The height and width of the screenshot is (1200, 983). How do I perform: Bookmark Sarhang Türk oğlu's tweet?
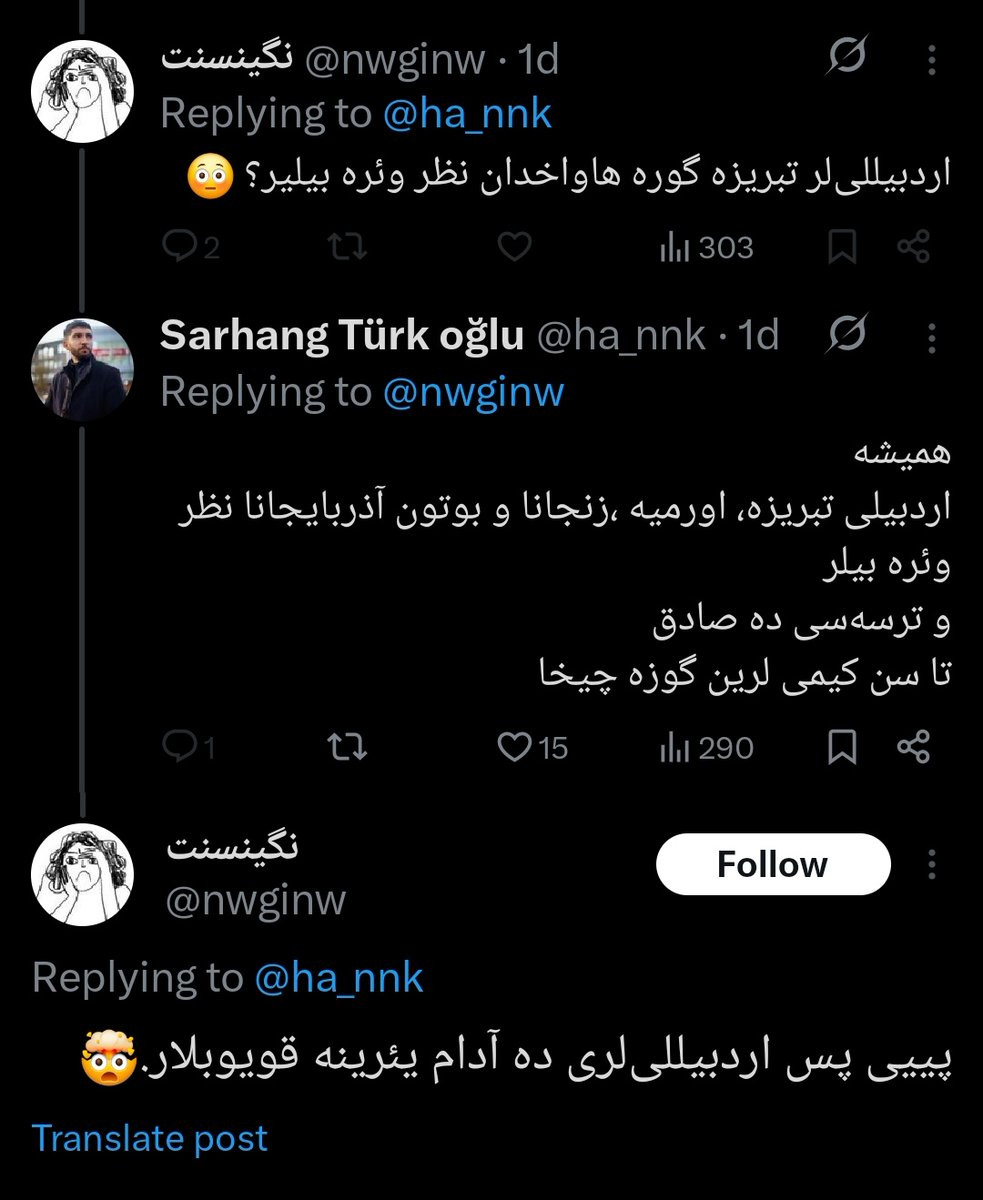tap(842, 747)
